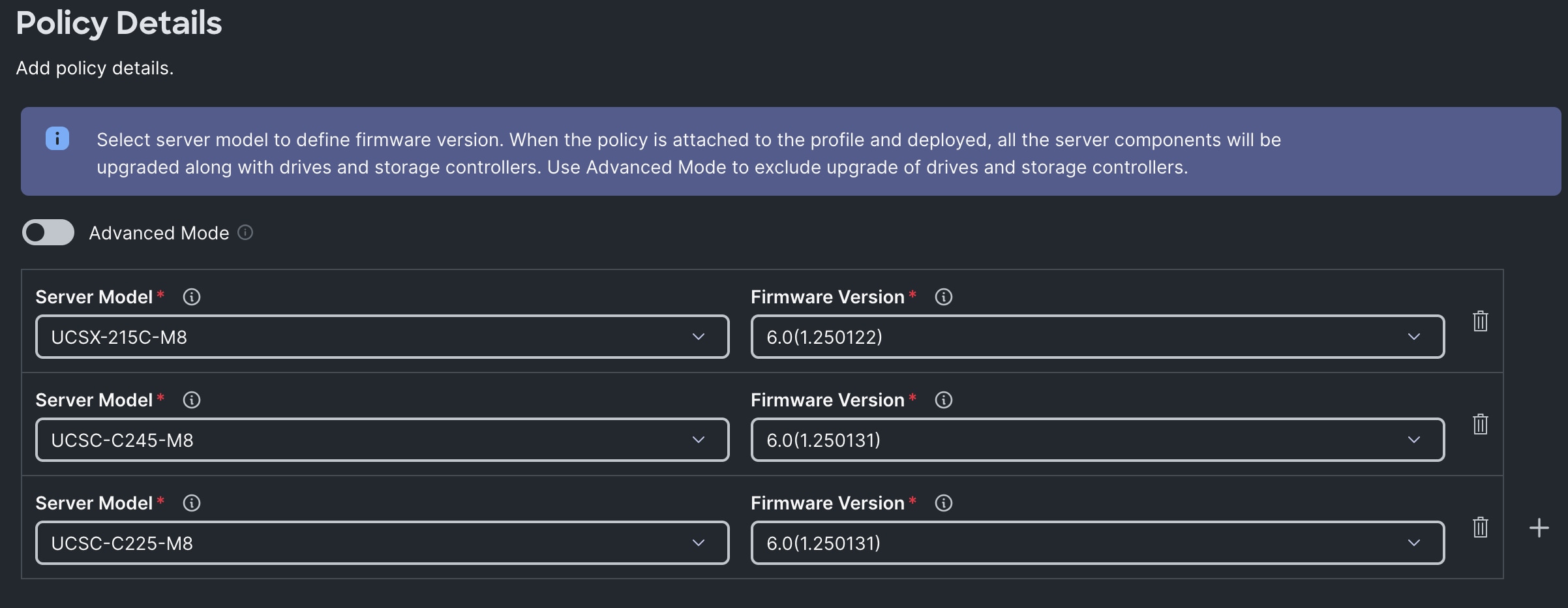
Task: Click info icon next to second Firmware Version
Action: [943, 400]
